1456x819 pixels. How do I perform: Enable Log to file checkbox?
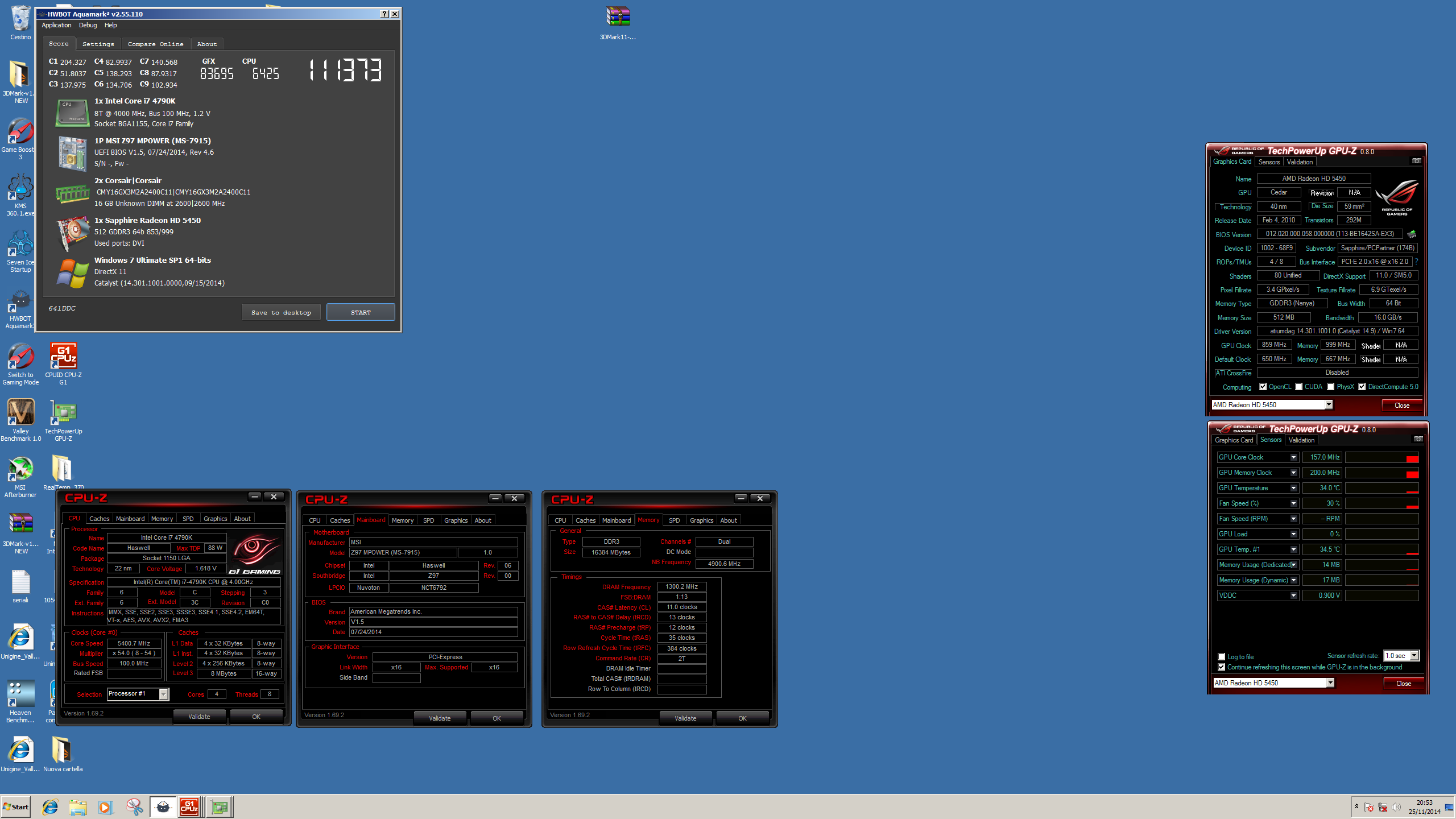tap(1221, 656)
